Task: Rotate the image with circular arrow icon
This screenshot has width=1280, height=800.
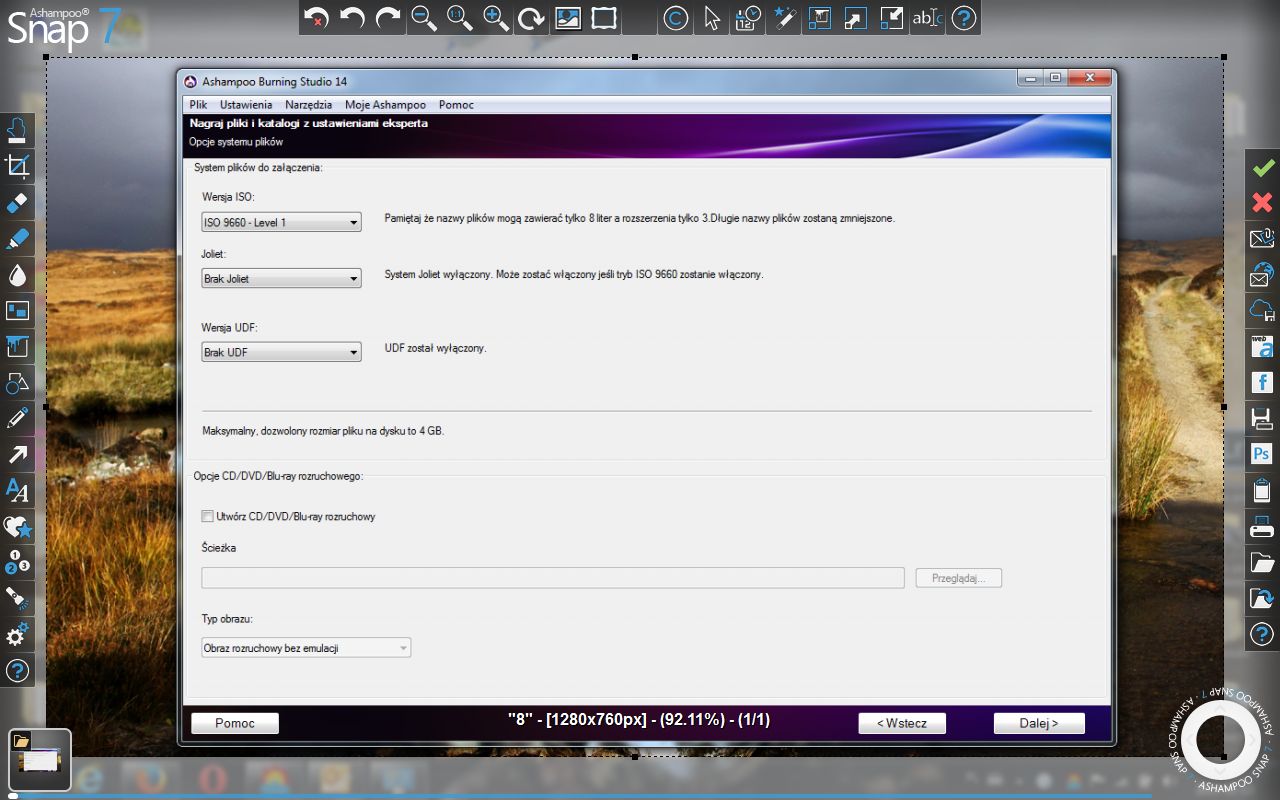Action: click(x=532, y=18)
